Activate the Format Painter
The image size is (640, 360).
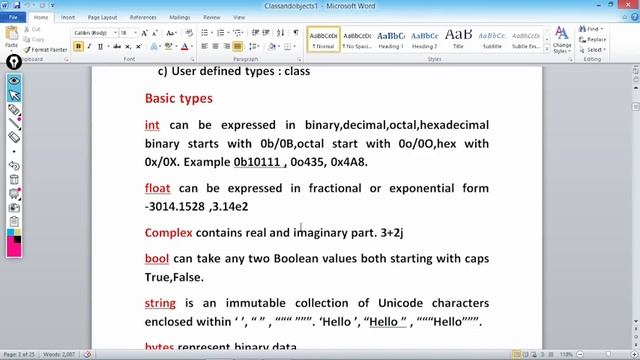(x=45, y=49)
